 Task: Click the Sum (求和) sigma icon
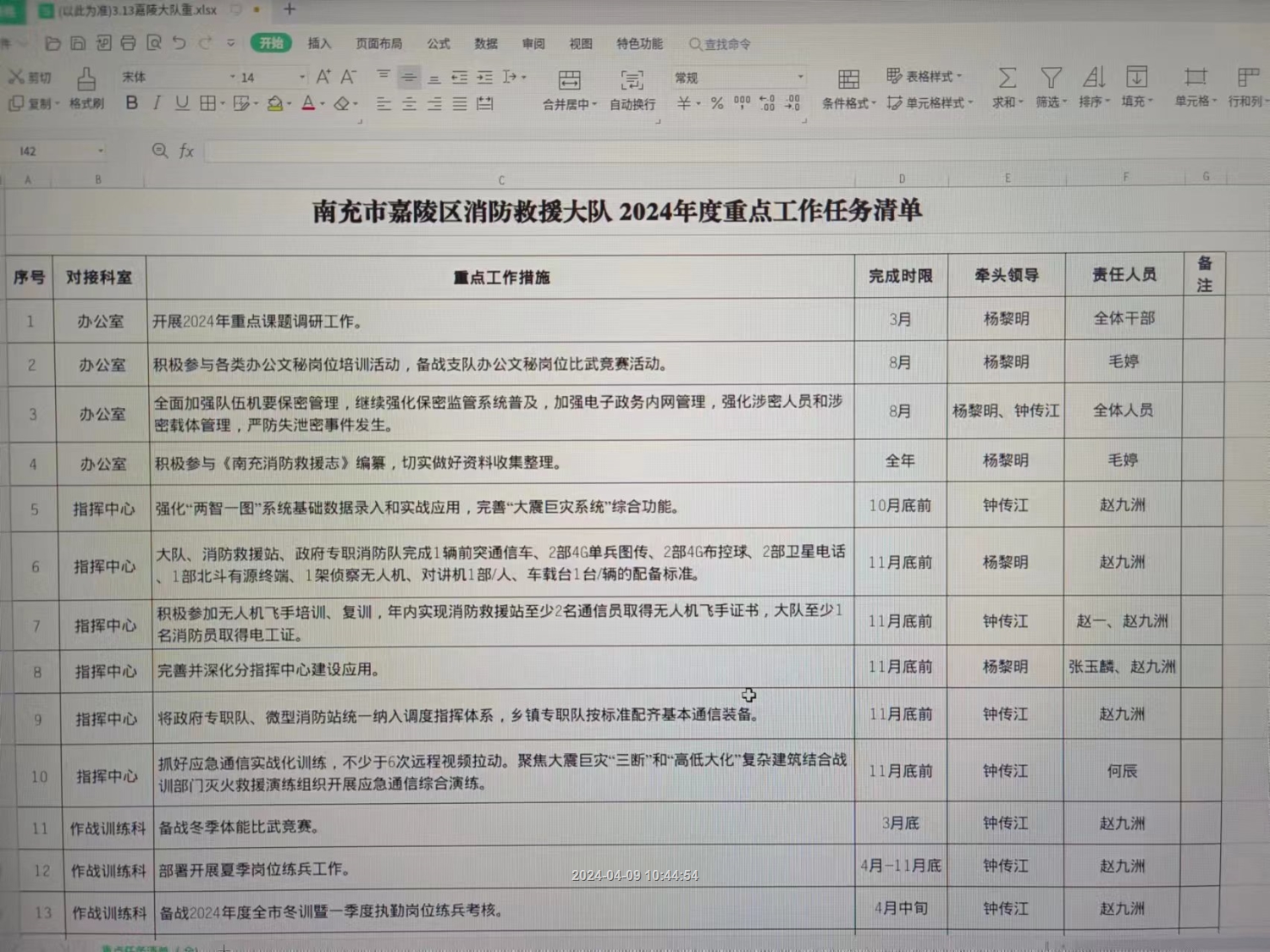(x=1007, y=79)
